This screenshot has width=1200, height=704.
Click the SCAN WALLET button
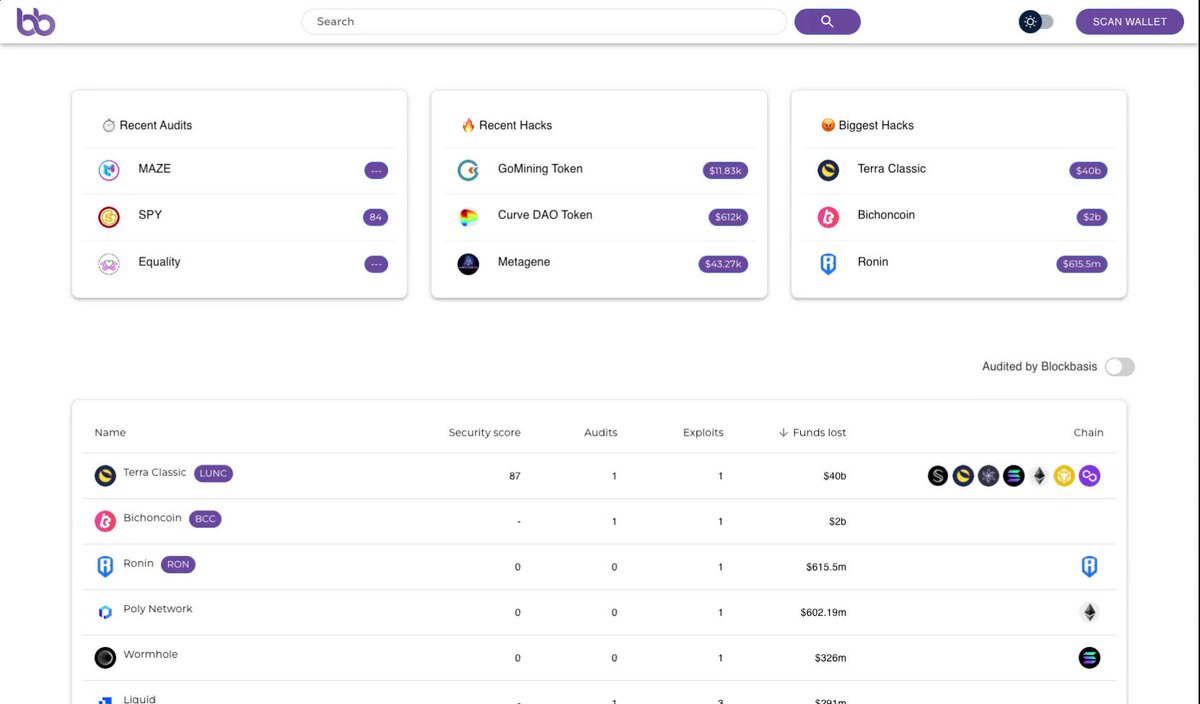point(1129,21)
